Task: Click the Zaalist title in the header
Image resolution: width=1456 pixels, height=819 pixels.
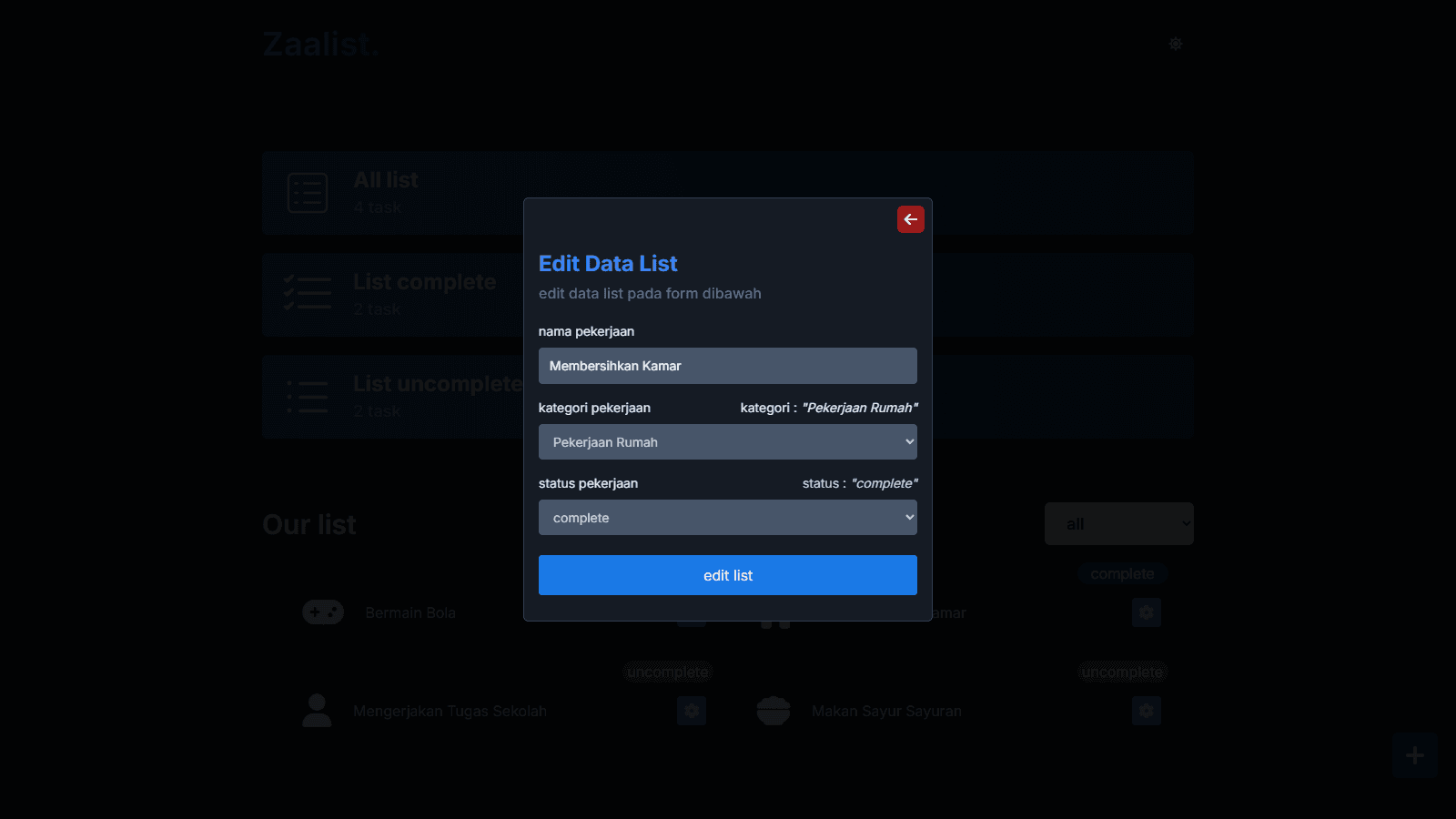Action: [x=320, y=44]
